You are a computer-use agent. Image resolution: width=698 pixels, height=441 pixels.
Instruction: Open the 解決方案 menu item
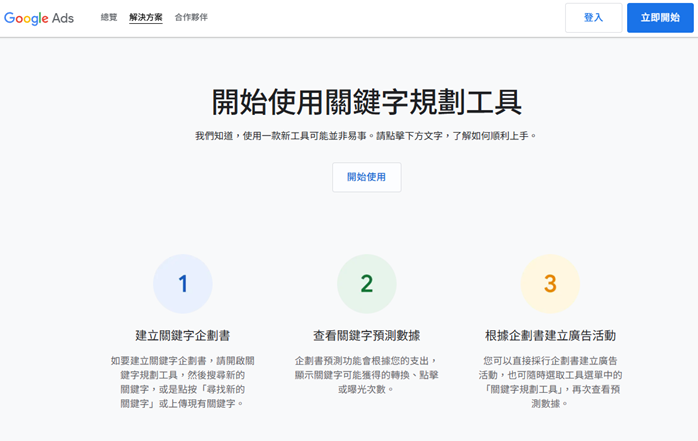point(146,17)
